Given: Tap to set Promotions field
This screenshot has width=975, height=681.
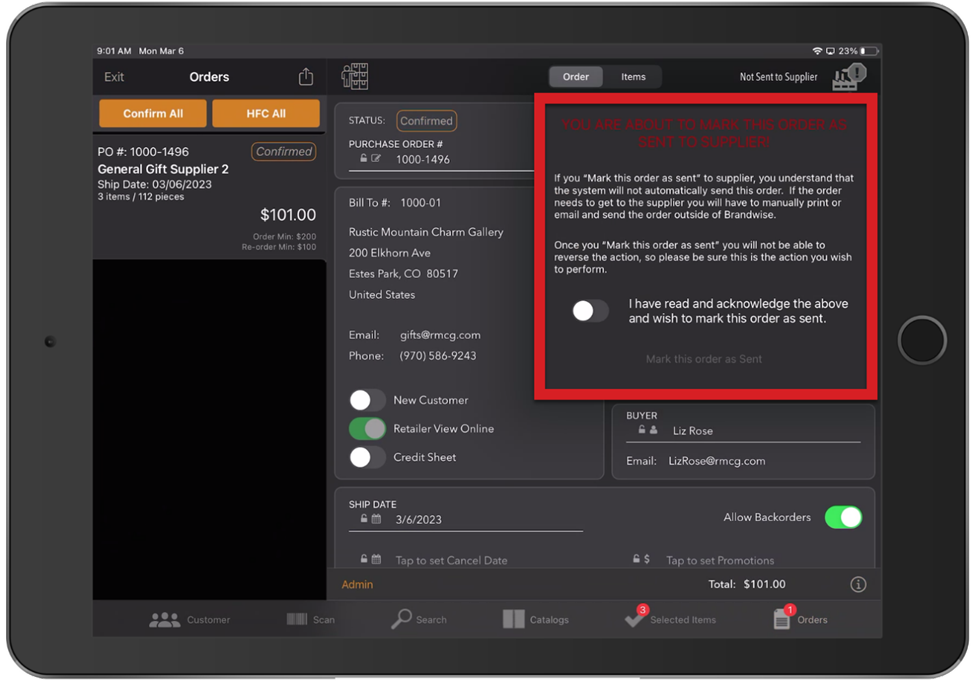Looking at the screenshot, I should click(720, 560).
